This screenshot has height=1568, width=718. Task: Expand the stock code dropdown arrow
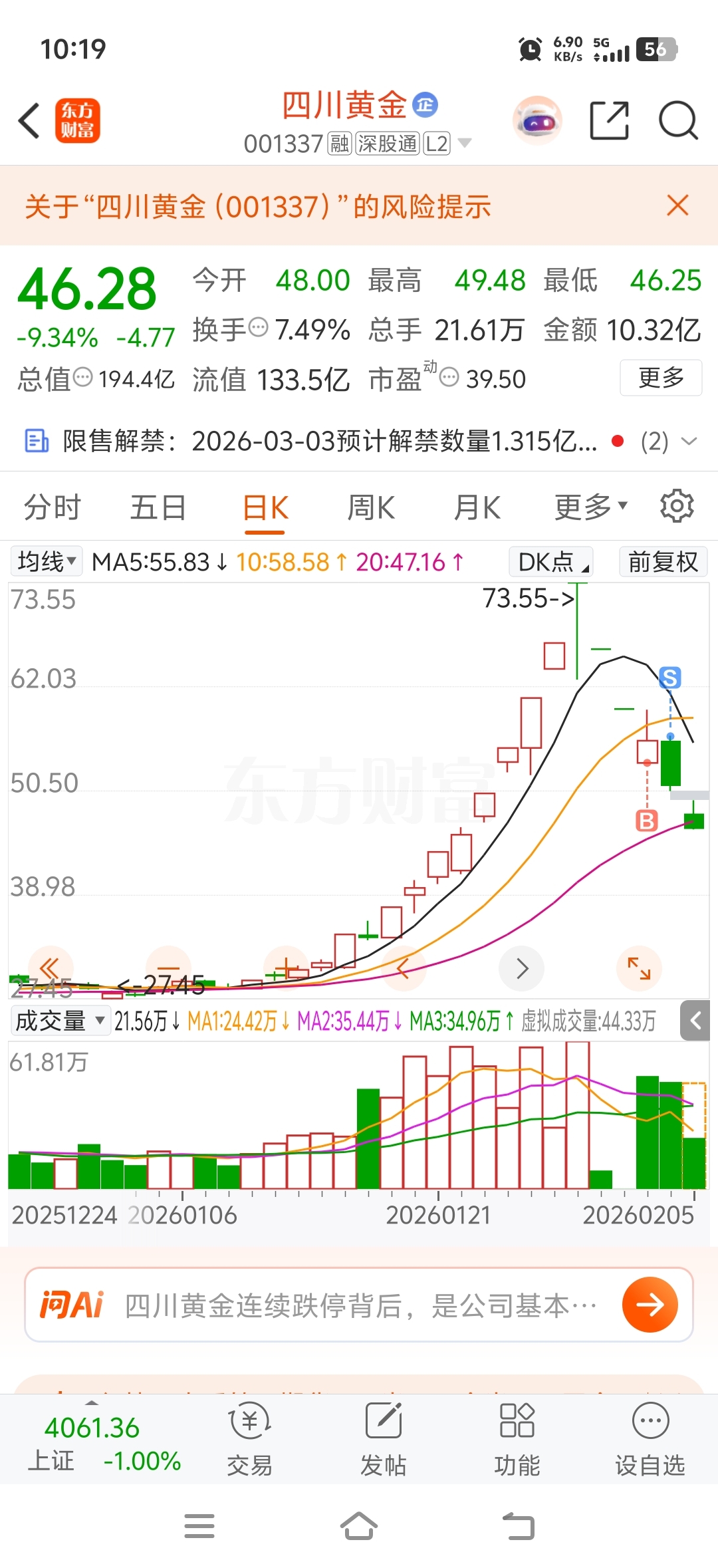(465, 143)
